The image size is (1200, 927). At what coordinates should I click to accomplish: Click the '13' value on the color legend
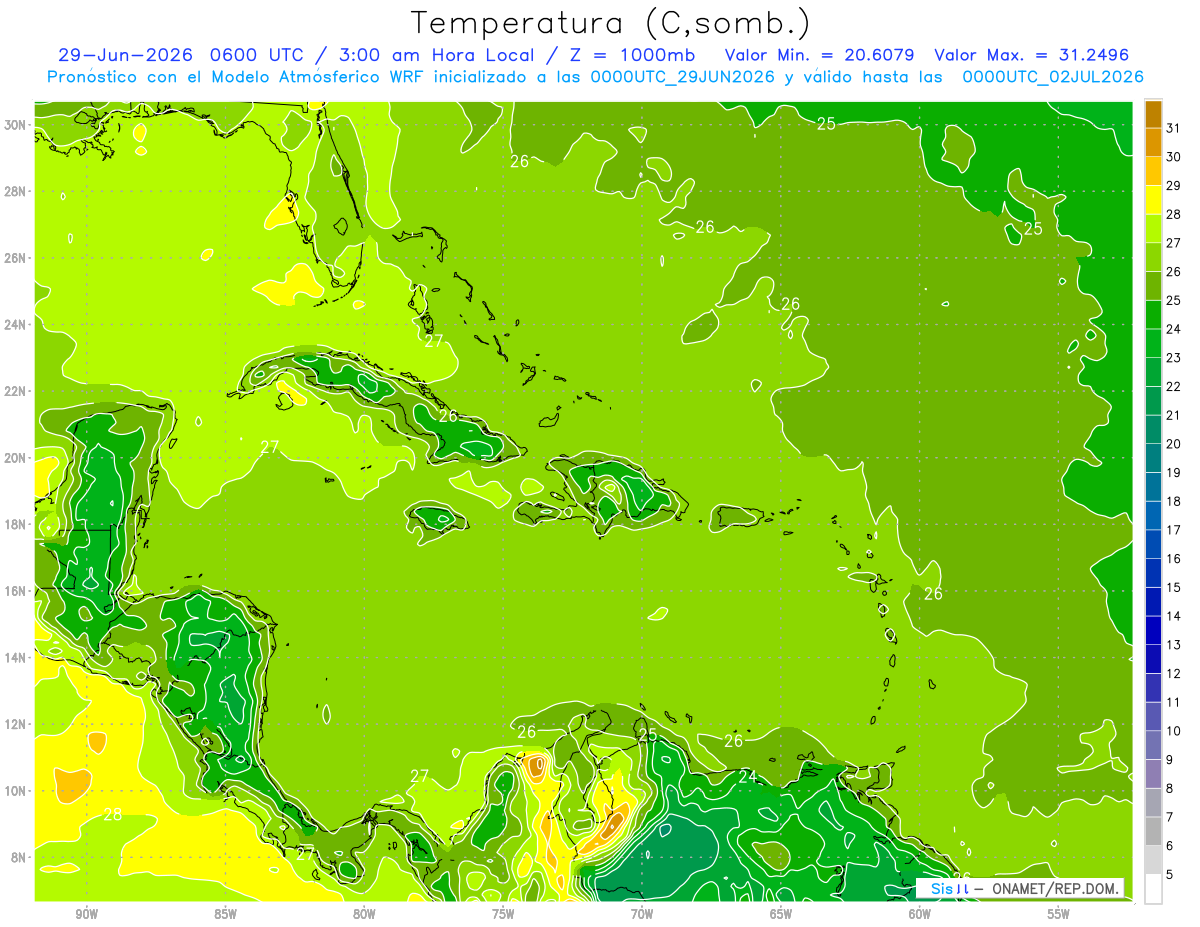[1173, 645]
